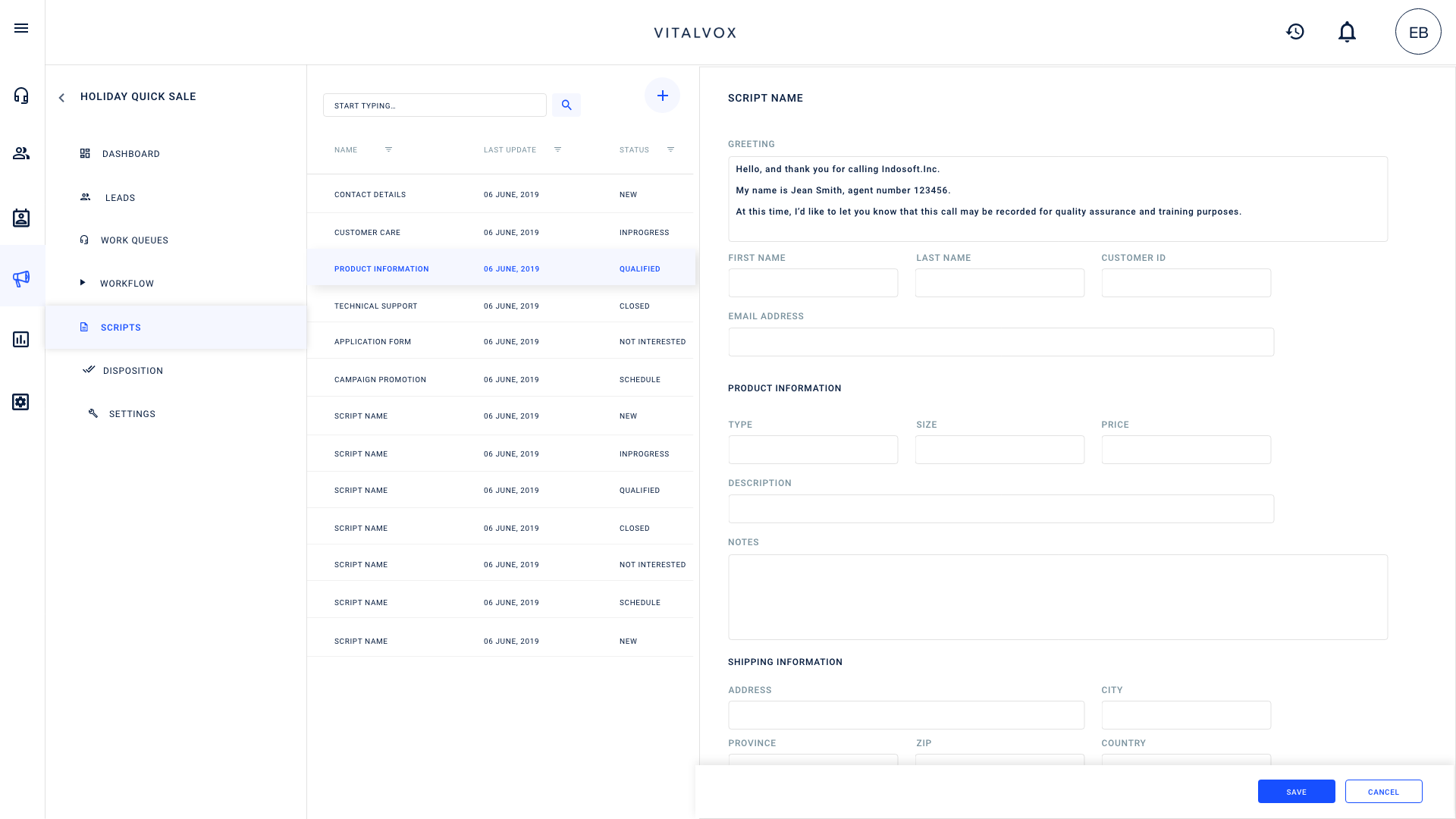Click the Notes text area
1456x819 pixels.
1058,598
